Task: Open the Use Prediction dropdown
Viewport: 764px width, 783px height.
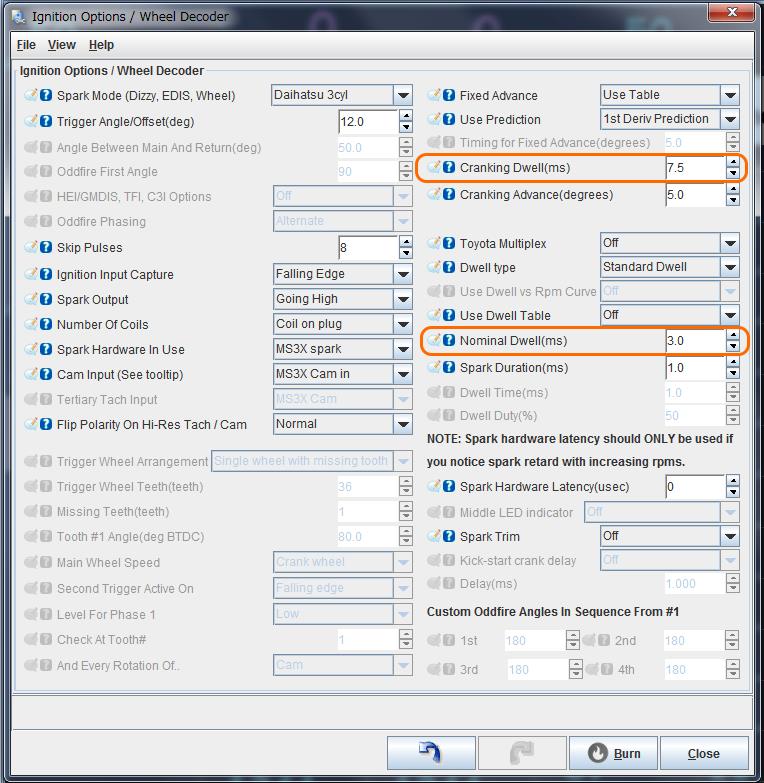Action: 670,119
